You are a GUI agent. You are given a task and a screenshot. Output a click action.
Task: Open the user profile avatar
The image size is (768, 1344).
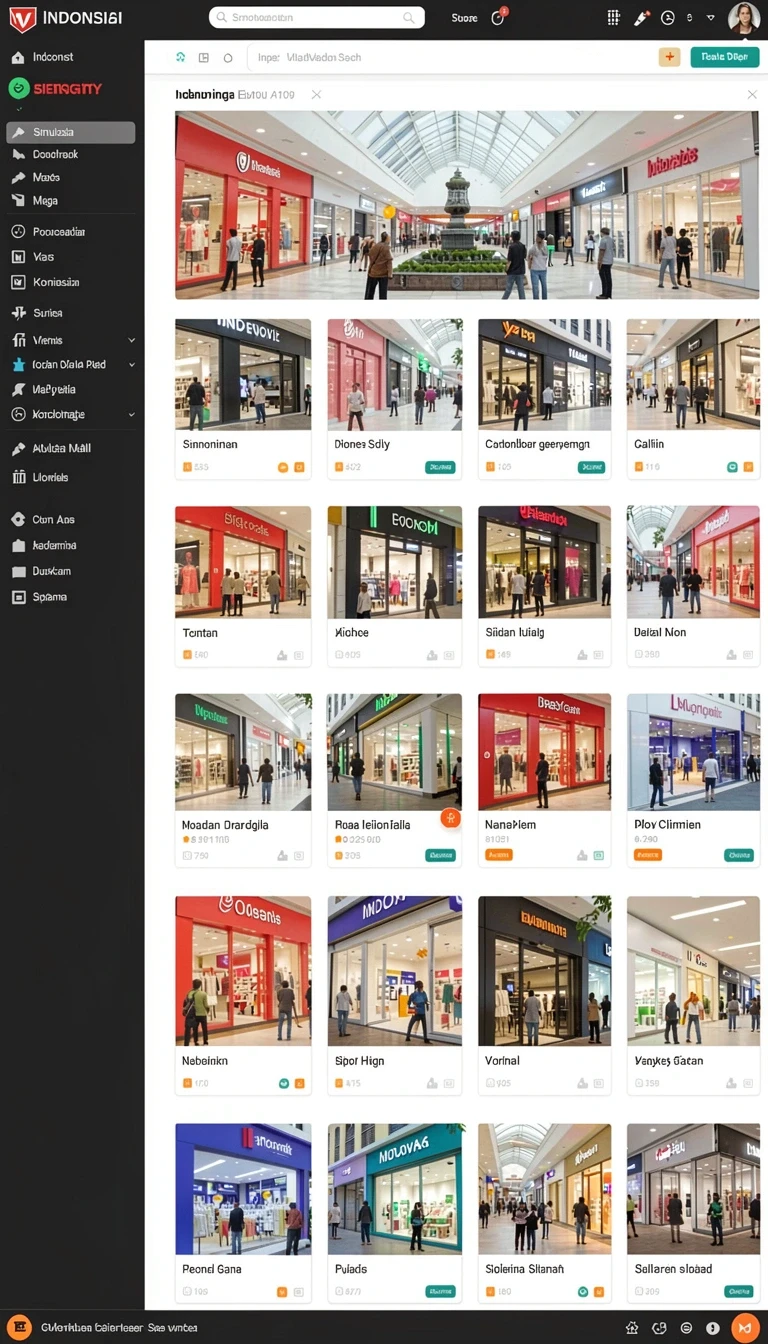pos(744,18)
